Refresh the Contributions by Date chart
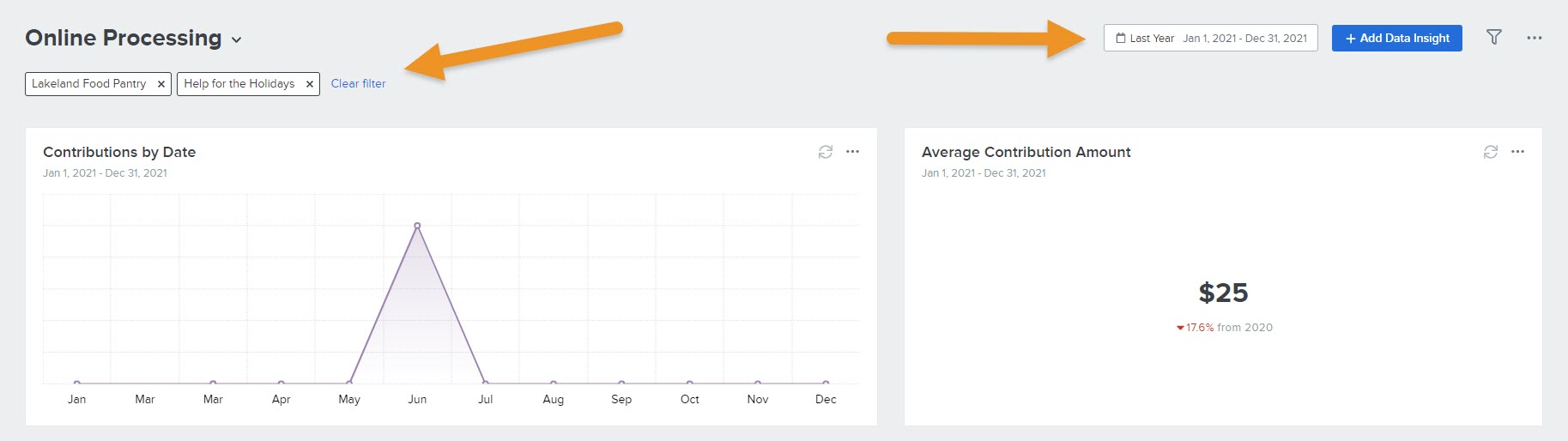 [x=825, y=152]
